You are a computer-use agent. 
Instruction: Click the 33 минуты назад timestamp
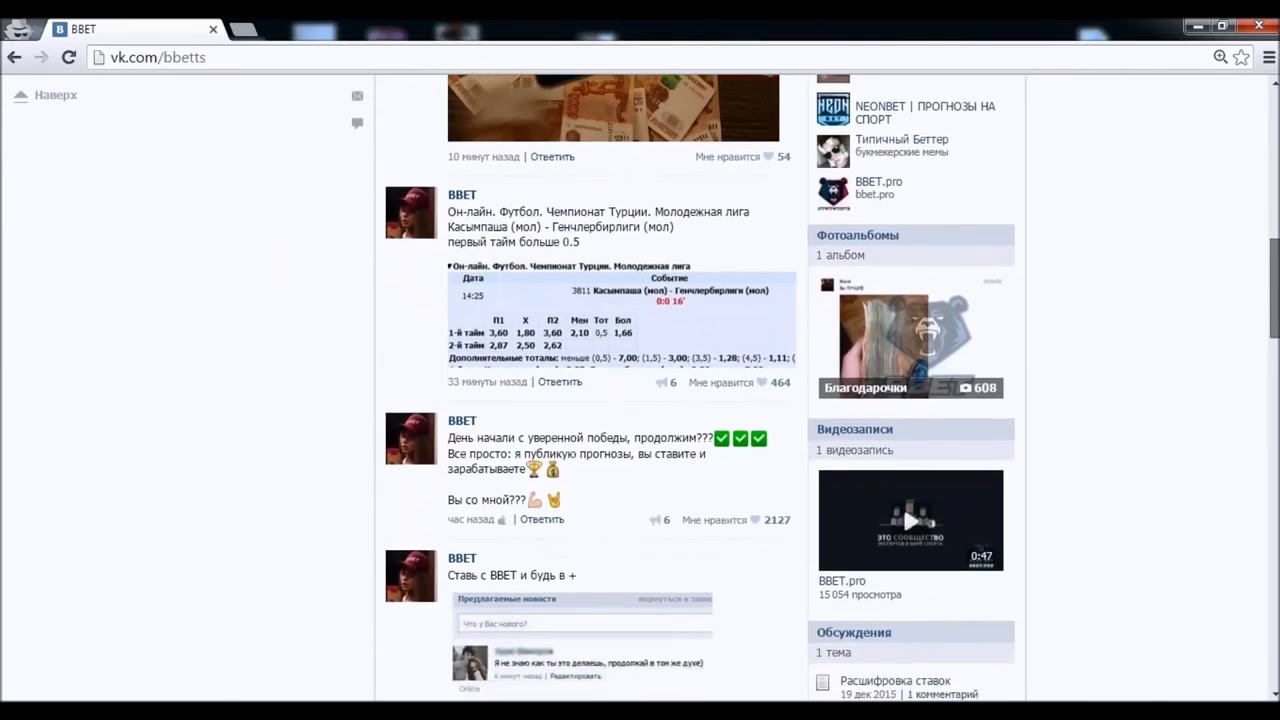click(x=487, y=382)
